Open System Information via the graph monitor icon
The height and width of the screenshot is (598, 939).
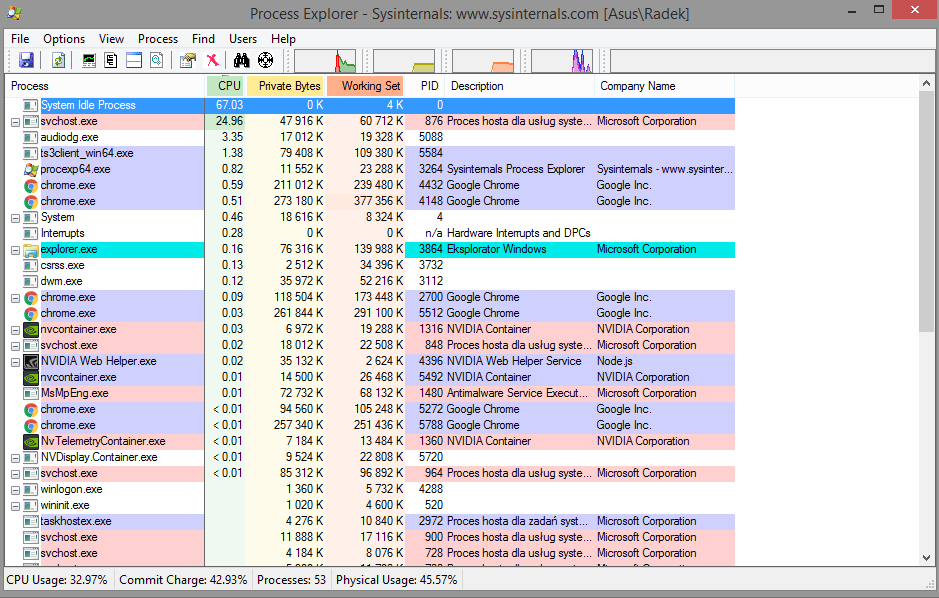(89, 60)
